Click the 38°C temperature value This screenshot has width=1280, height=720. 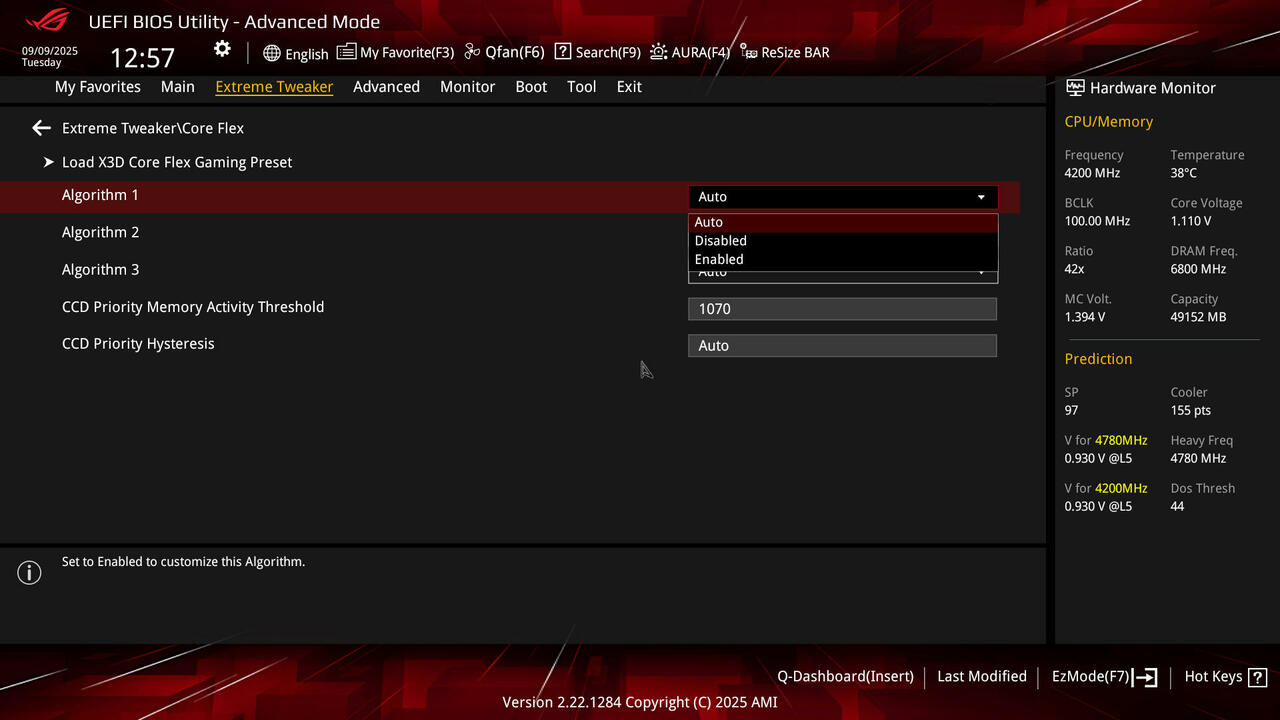pos(1184,173)
